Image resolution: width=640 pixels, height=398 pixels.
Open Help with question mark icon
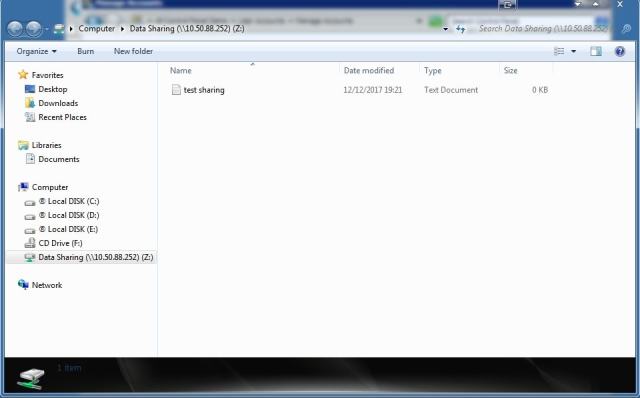click(620, 51)
